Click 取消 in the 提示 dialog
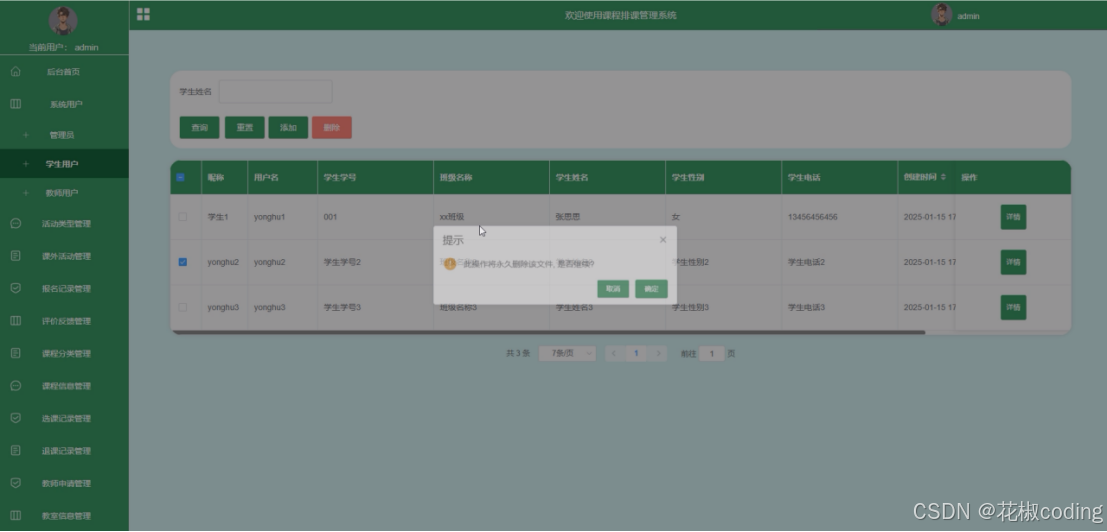This screenshot has width=1107, height=532. tap(613, 289)
